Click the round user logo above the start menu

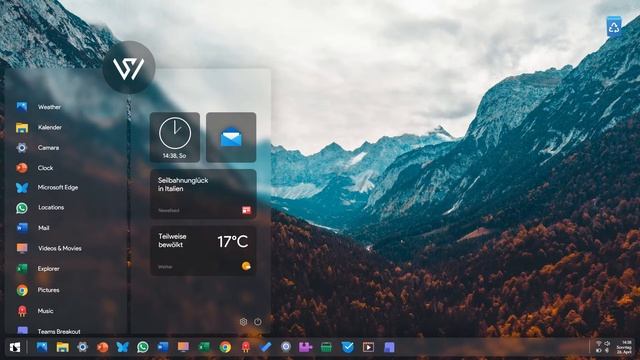point(129,67)
